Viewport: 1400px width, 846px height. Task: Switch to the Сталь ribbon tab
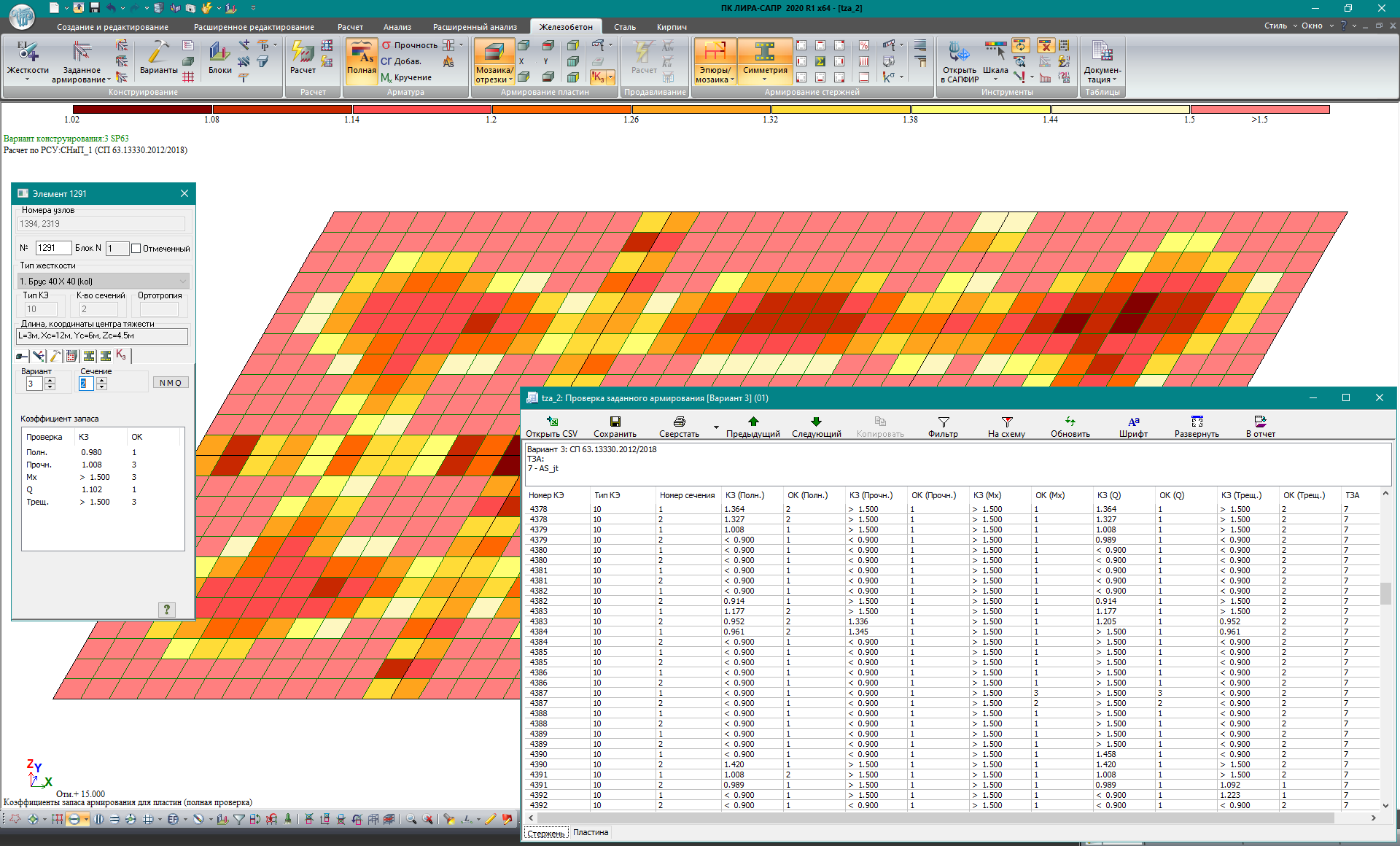tap(624, 27)
